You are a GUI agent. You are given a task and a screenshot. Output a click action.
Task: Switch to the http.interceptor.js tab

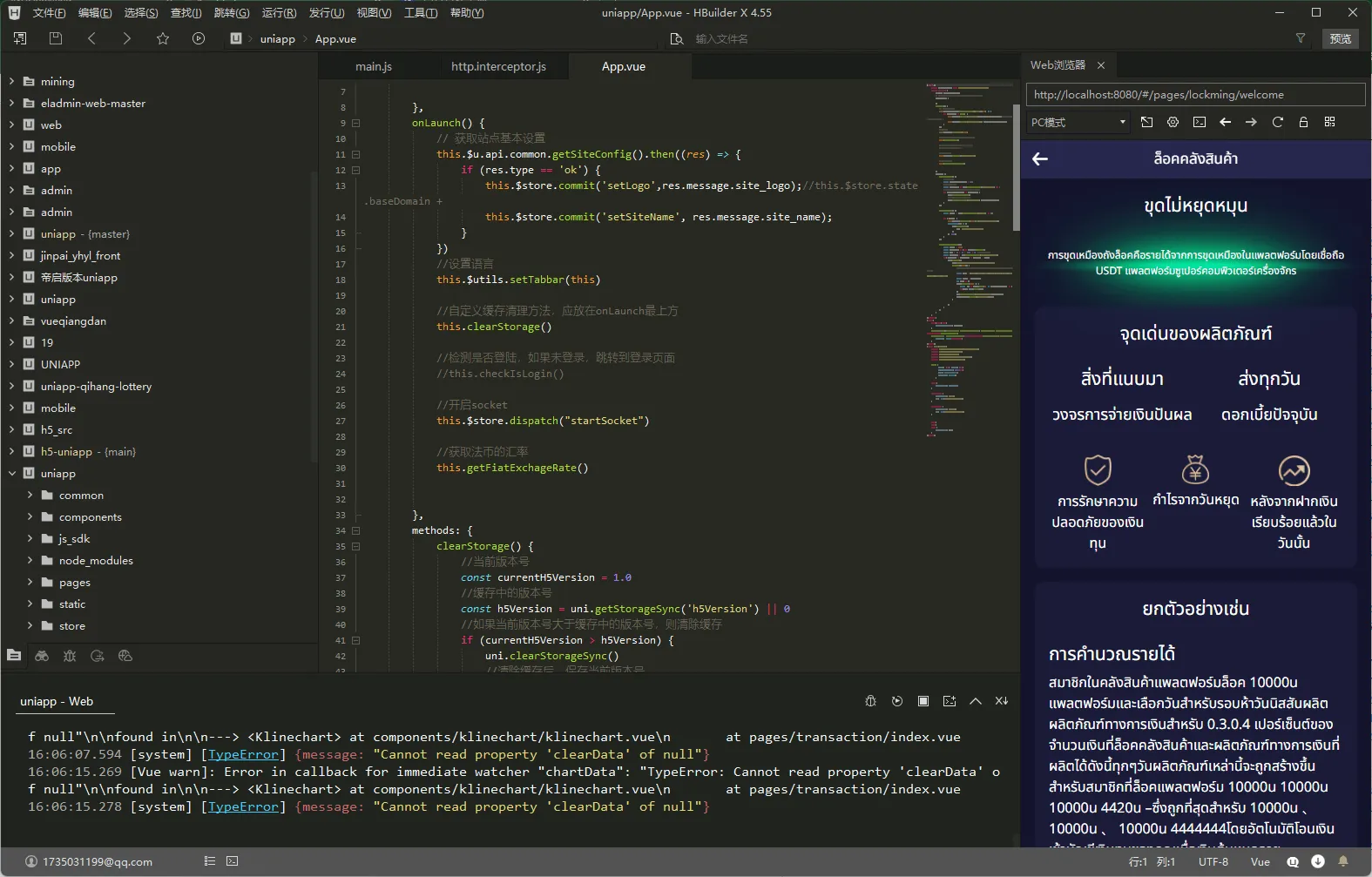(498, 66)
